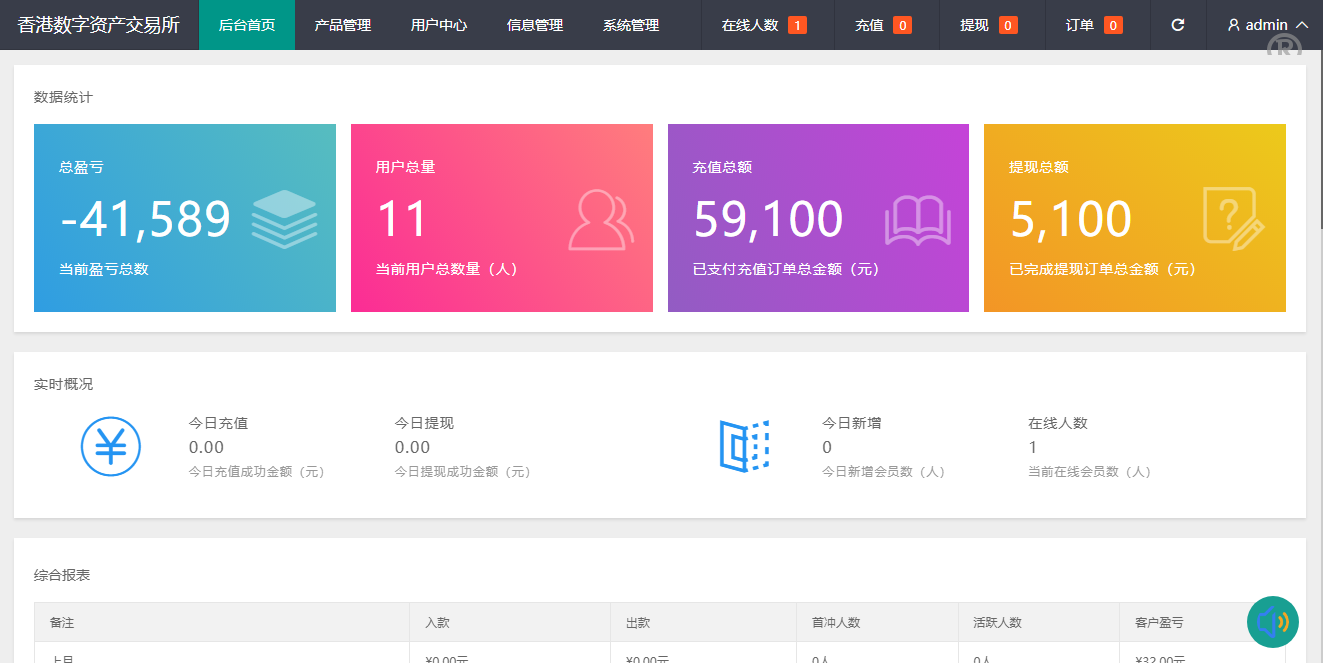Open the 产品管理 menu
Viewport: 1323px width, 663px height.
pyautogui.click(x=343, y=25)
